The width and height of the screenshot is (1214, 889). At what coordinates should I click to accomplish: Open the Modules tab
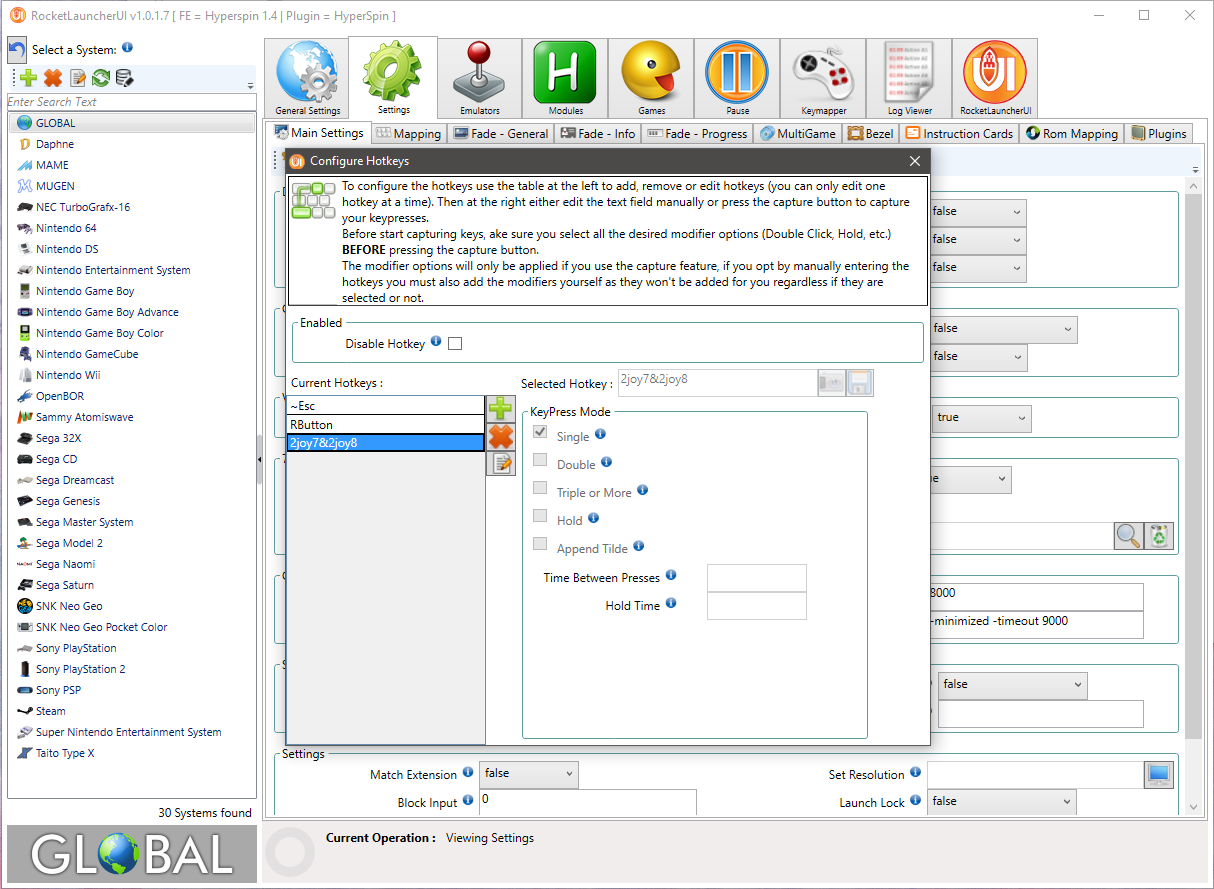click(565, 78)
